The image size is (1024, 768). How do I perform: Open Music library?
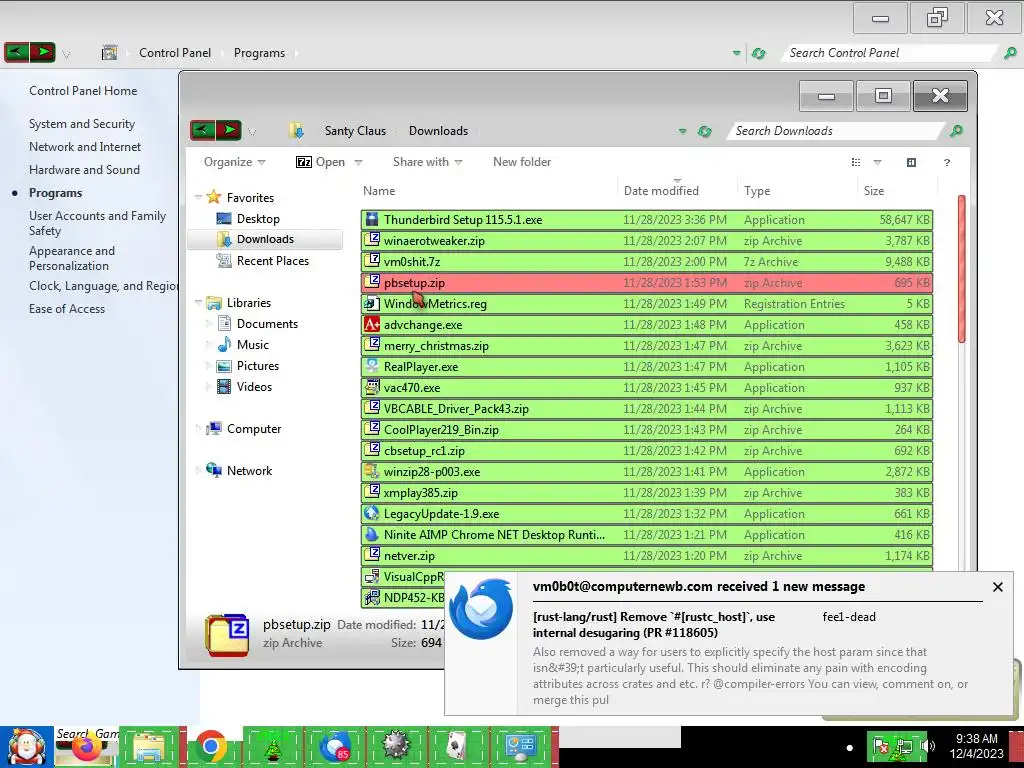tap(253, 345)
